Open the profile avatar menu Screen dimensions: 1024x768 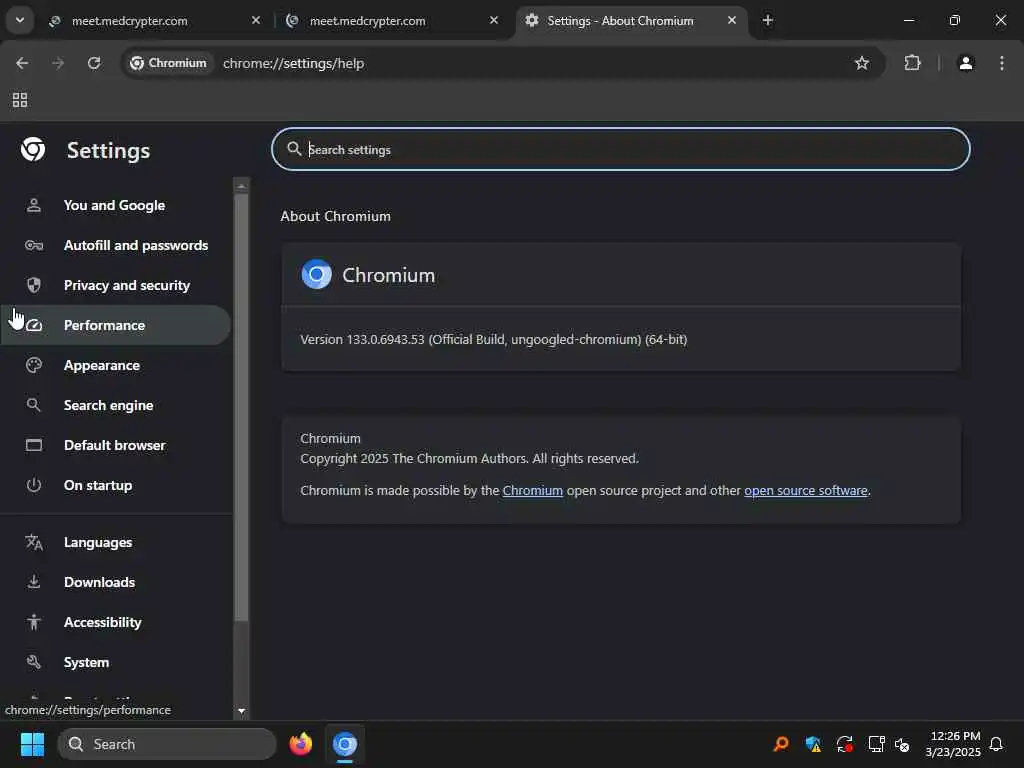coord(966,63)
